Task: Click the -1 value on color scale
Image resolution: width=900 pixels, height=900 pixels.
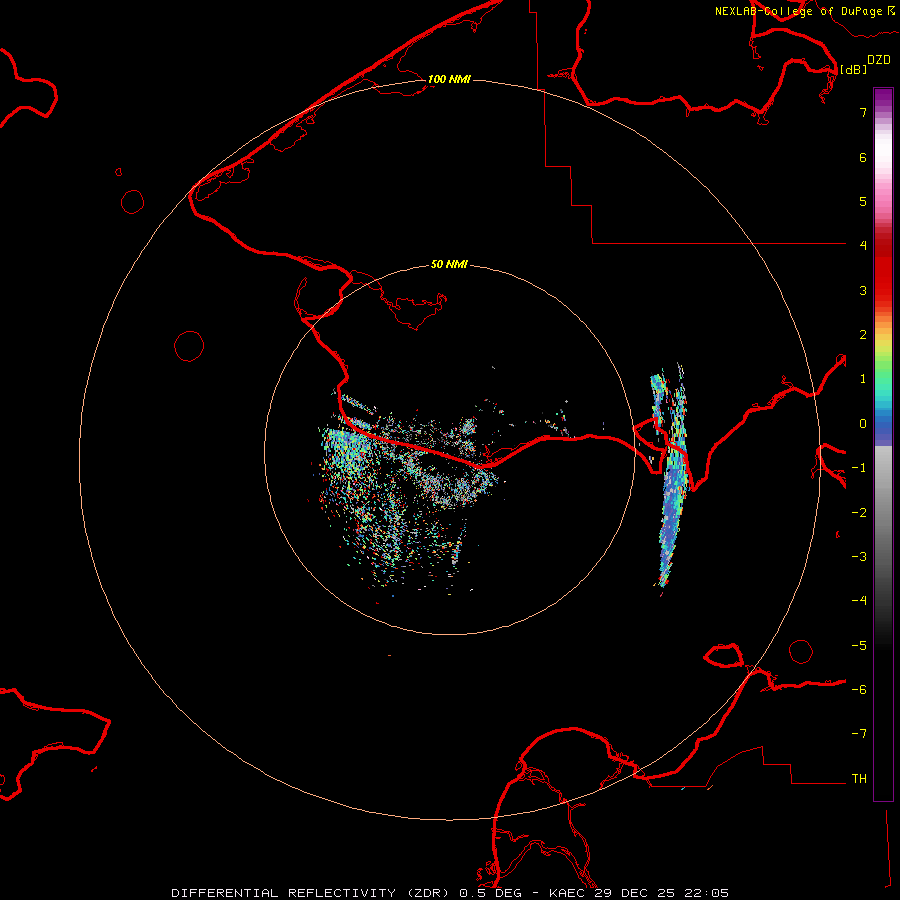Action: pyautogui.click(x=859, y=468)
